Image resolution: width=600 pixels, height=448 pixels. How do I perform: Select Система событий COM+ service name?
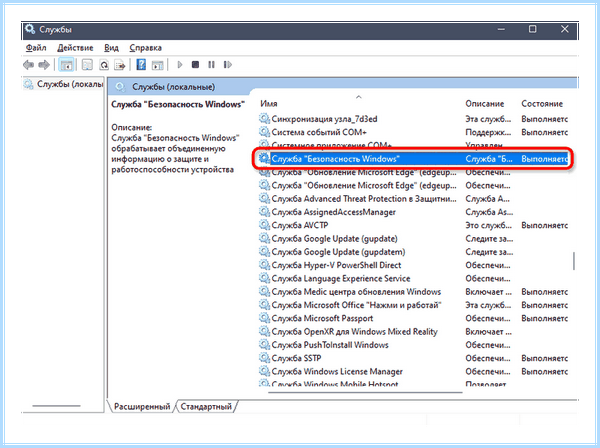click(x=319, y=132)
